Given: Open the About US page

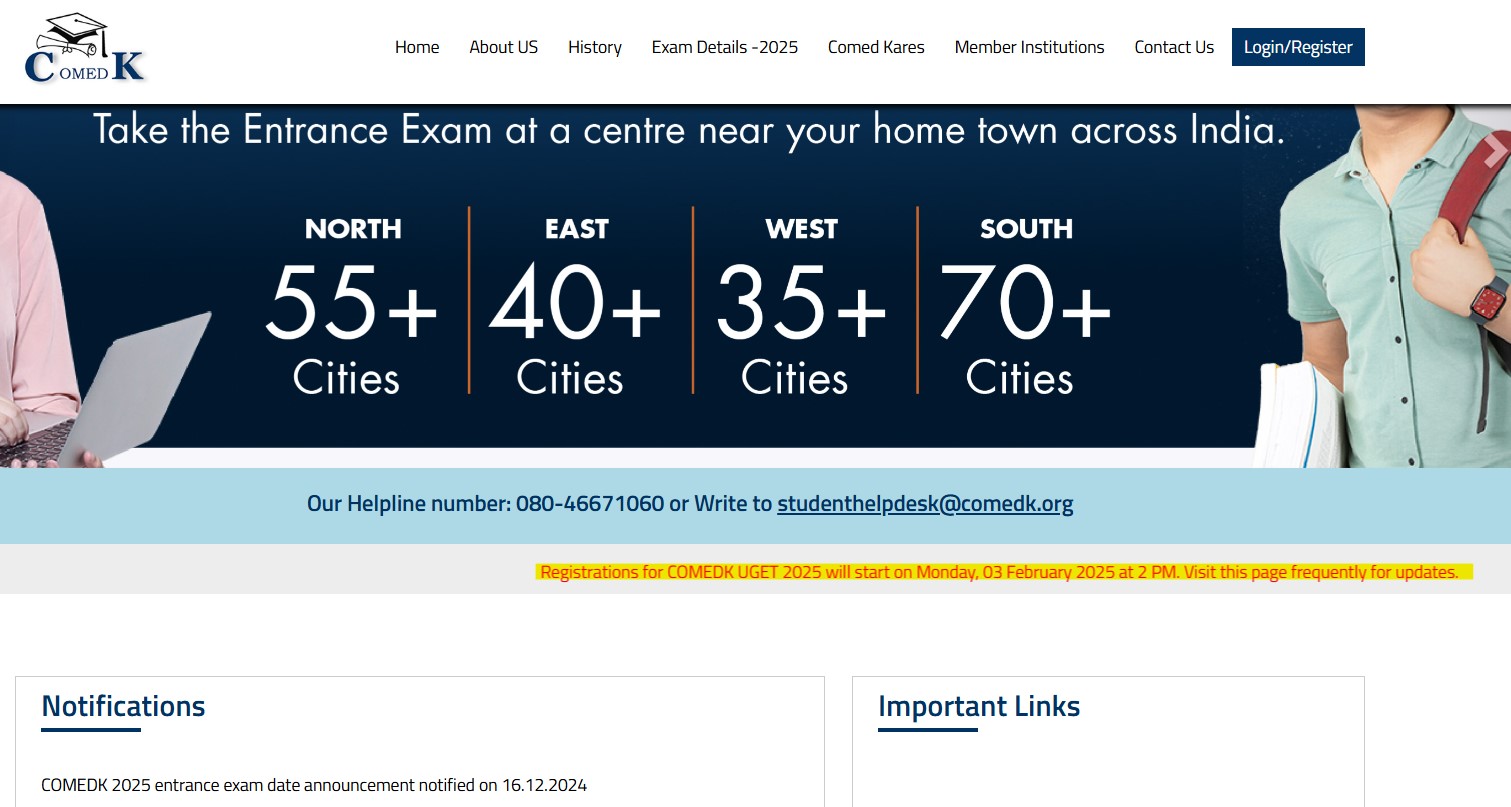Looking at the screenshot, I should (x=503, y=47).
